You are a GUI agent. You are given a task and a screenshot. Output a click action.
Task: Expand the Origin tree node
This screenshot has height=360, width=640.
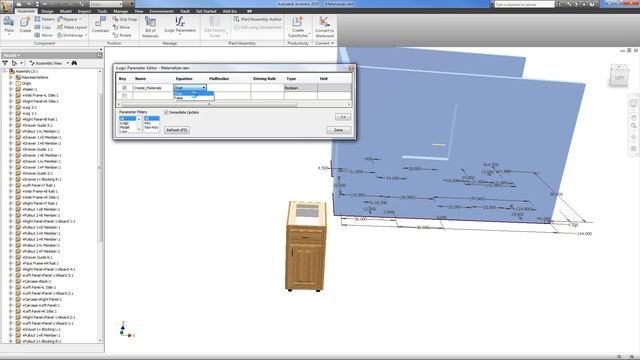tap(11, 83)
